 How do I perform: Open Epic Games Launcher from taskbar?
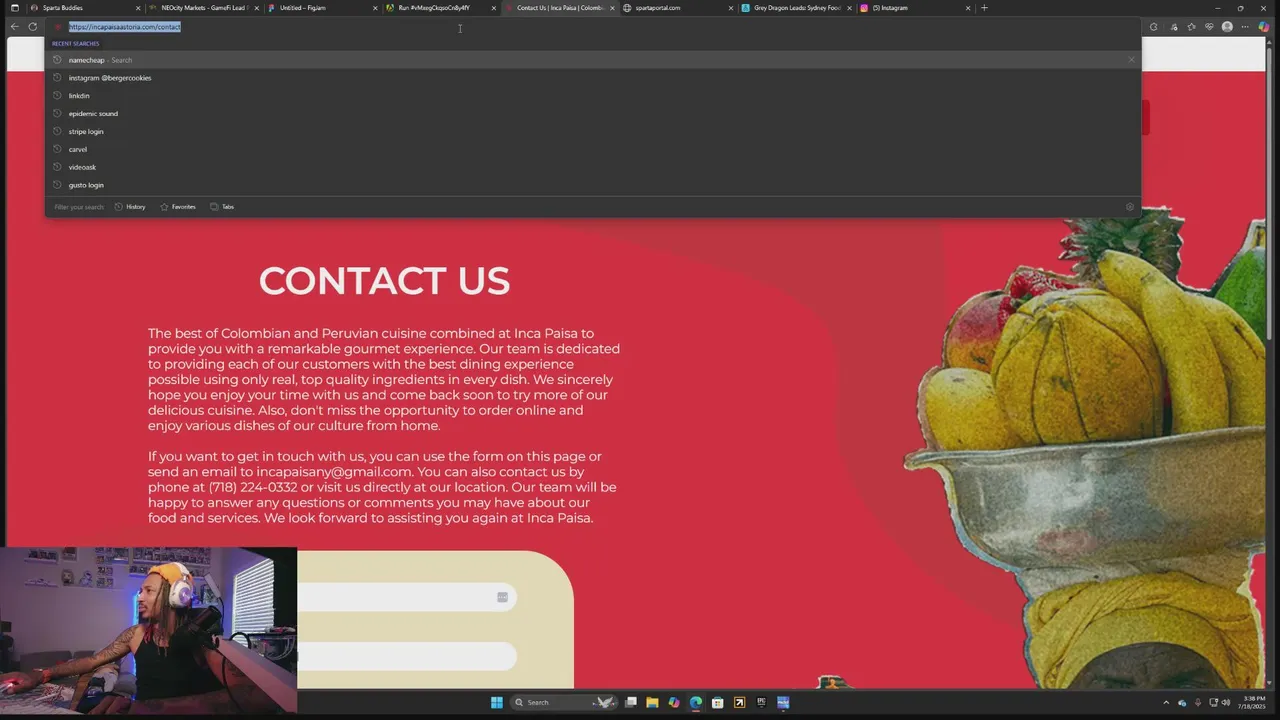point(761,702)
